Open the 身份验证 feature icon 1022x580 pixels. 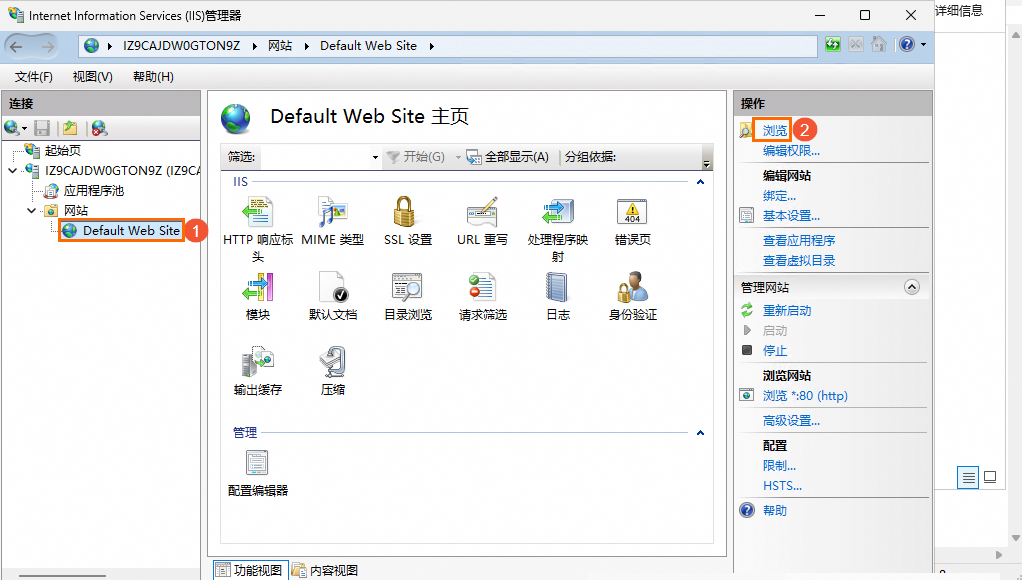point(632,287)
